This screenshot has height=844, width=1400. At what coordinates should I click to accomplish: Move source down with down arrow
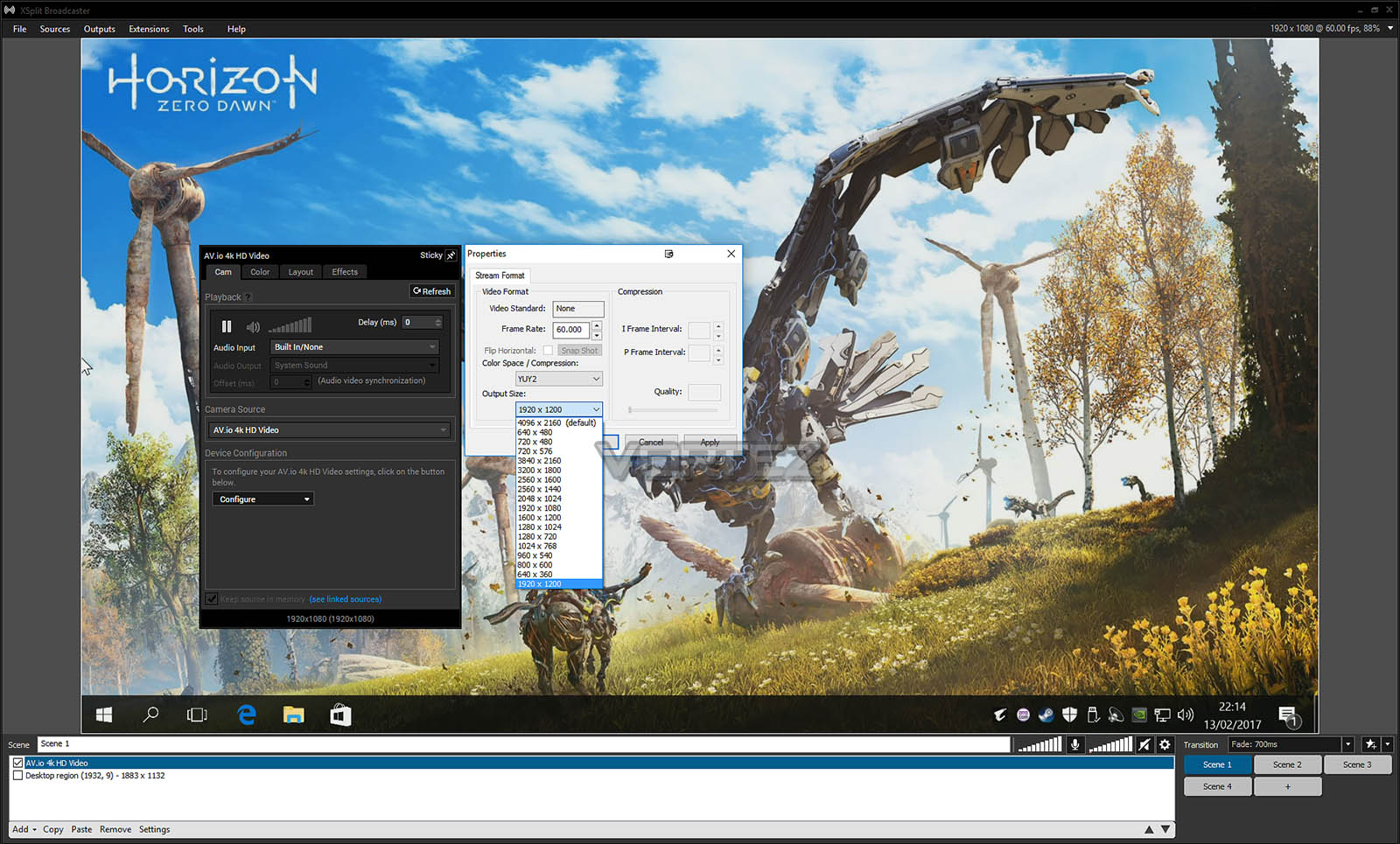click(1165, 829)
